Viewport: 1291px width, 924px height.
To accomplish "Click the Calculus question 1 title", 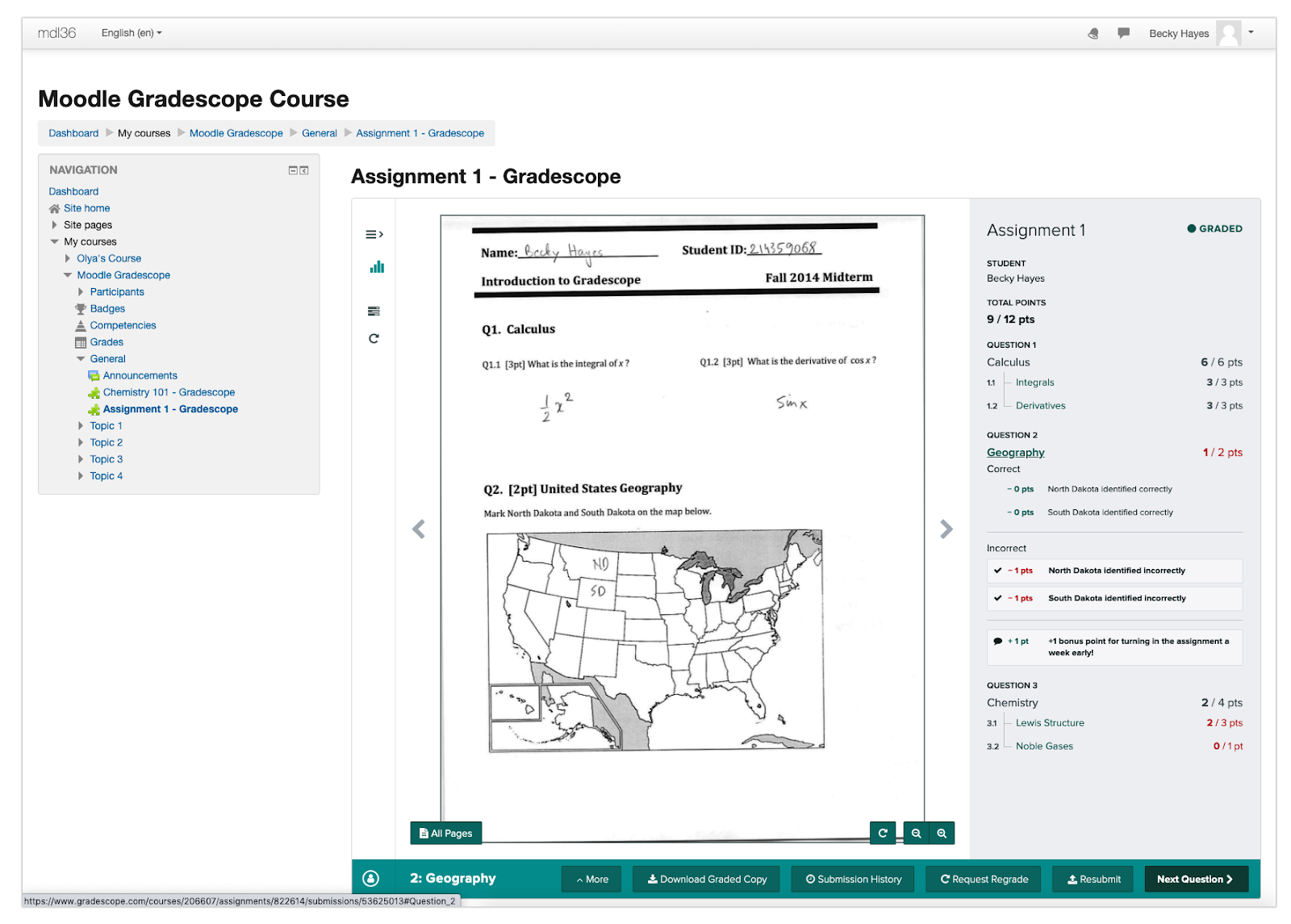I will (1009, 362).
